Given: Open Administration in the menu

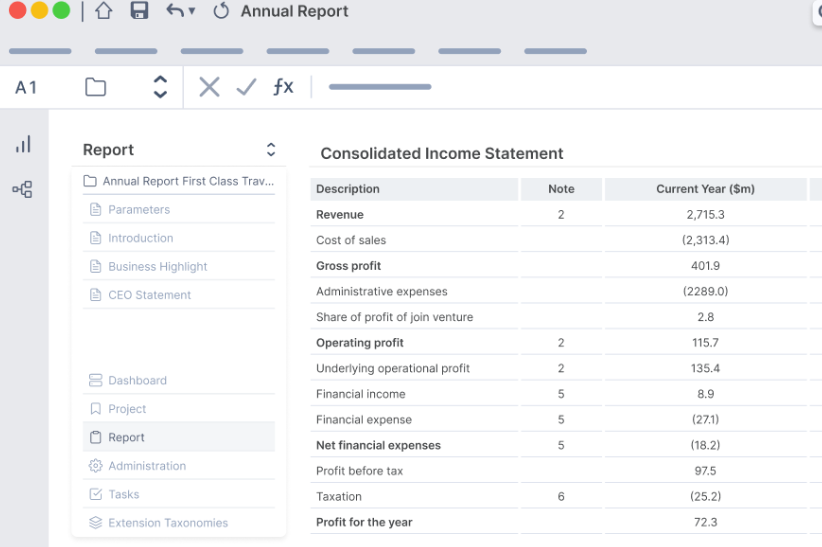Looking at the screenshot, I should coord(179,466).
